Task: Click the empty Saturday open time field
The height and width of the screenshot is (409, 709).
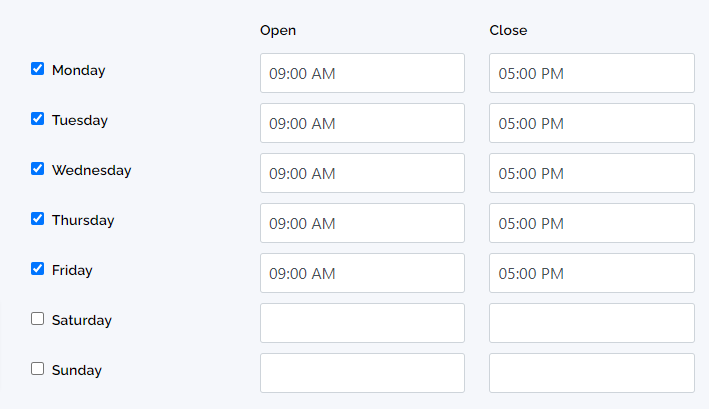Action: [362, 323]
